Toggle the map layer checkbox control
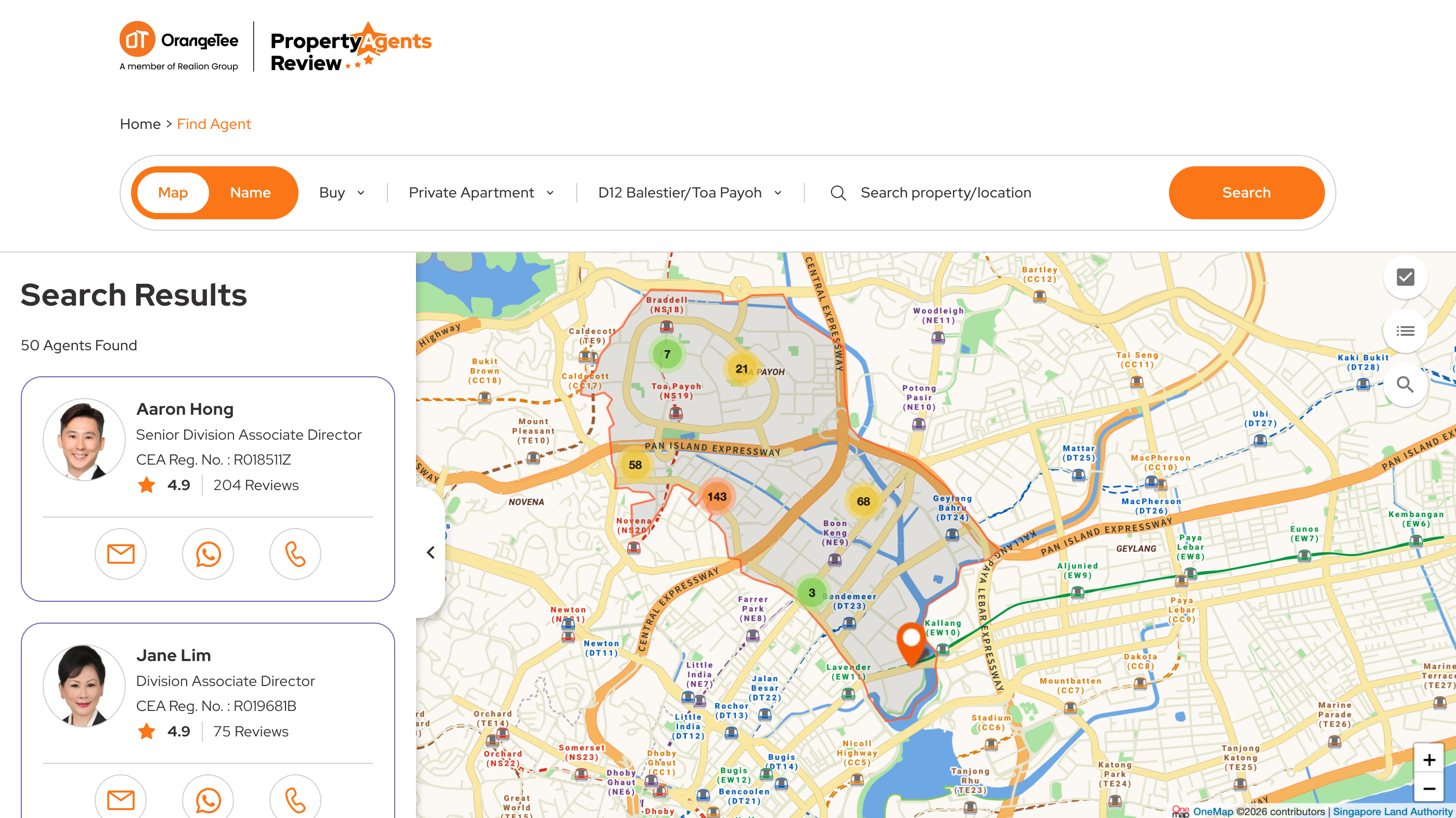Screen dimensions: 1456x818 click(x=1405, y=278)
